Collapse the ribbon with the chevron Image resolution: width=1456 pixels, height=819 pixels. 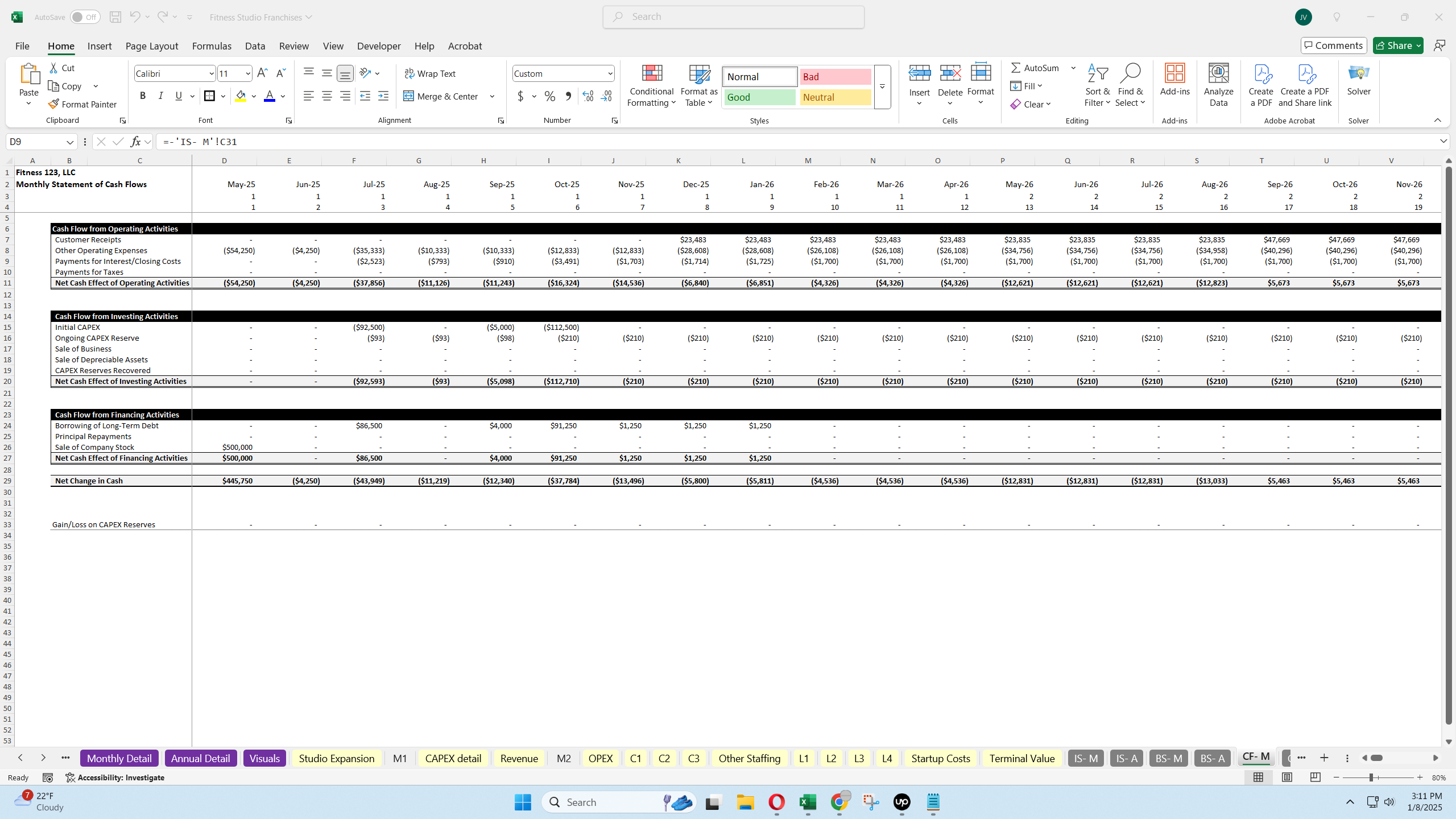(x=1437, y=120)
